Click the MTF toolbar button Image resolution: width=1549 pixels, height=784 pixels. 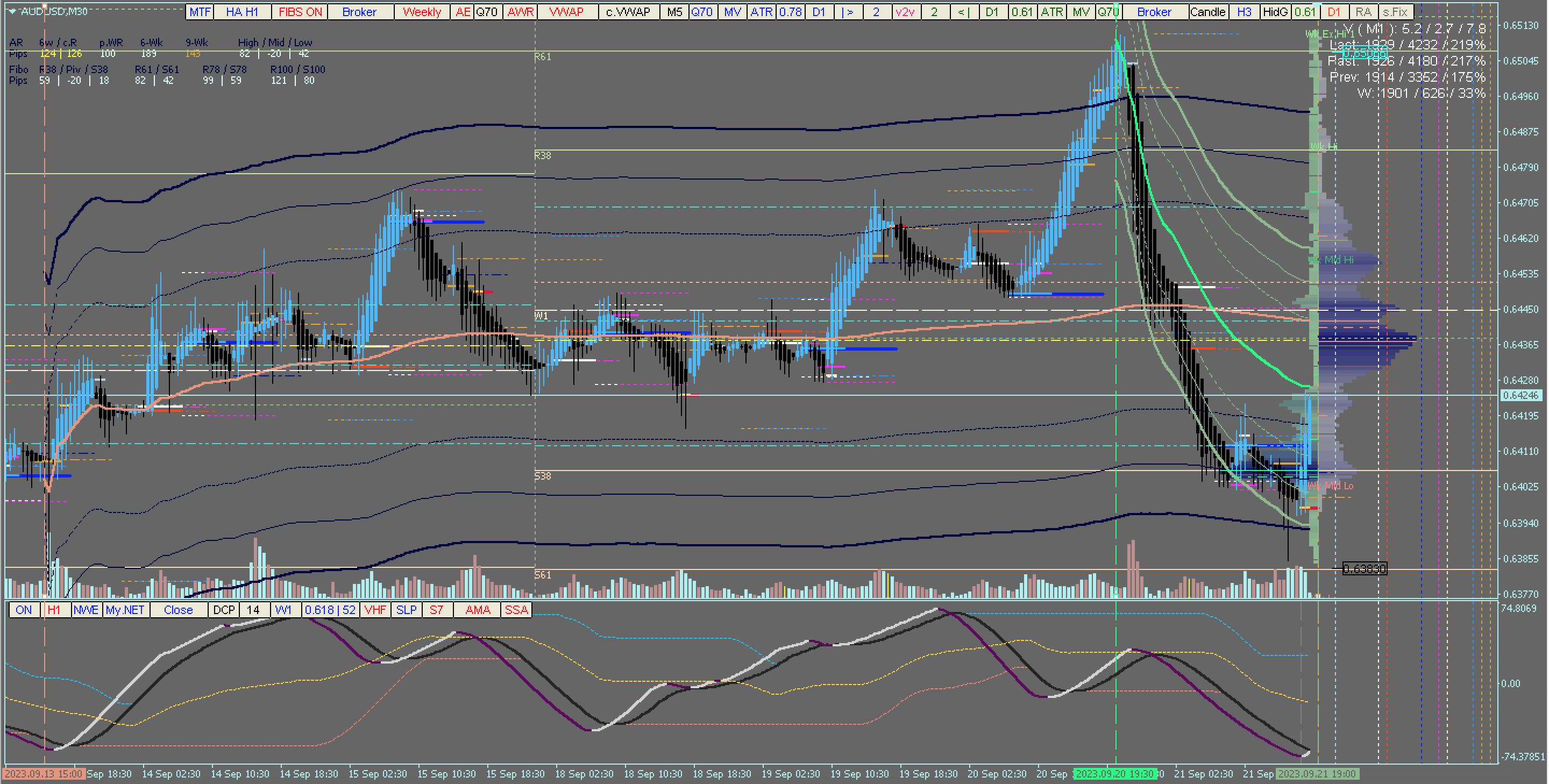[x=200, y=12]
